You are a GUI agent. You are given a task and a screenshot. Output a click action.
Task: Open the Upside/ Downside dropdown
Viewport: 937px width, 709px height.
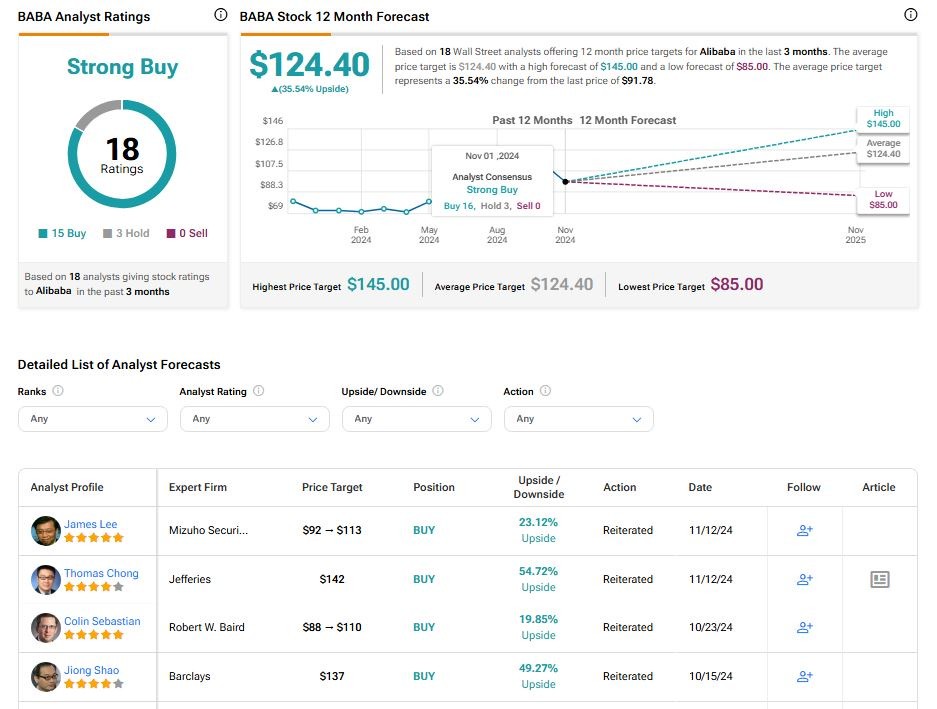coord(417,419)
